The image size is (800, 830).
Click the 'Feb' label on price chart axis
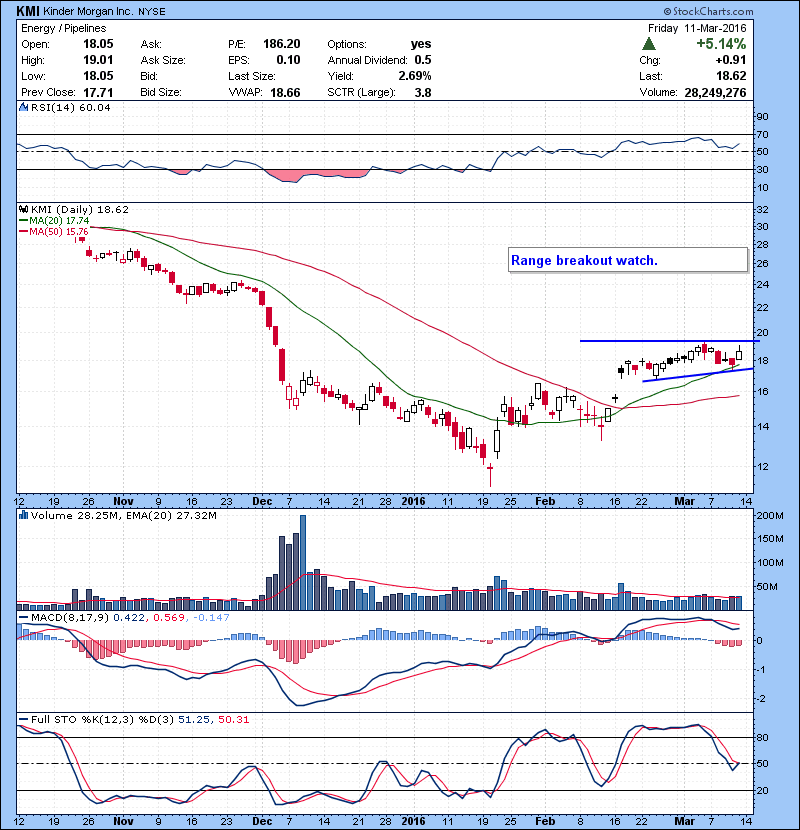pyautogui.click(x=545, y=501)
